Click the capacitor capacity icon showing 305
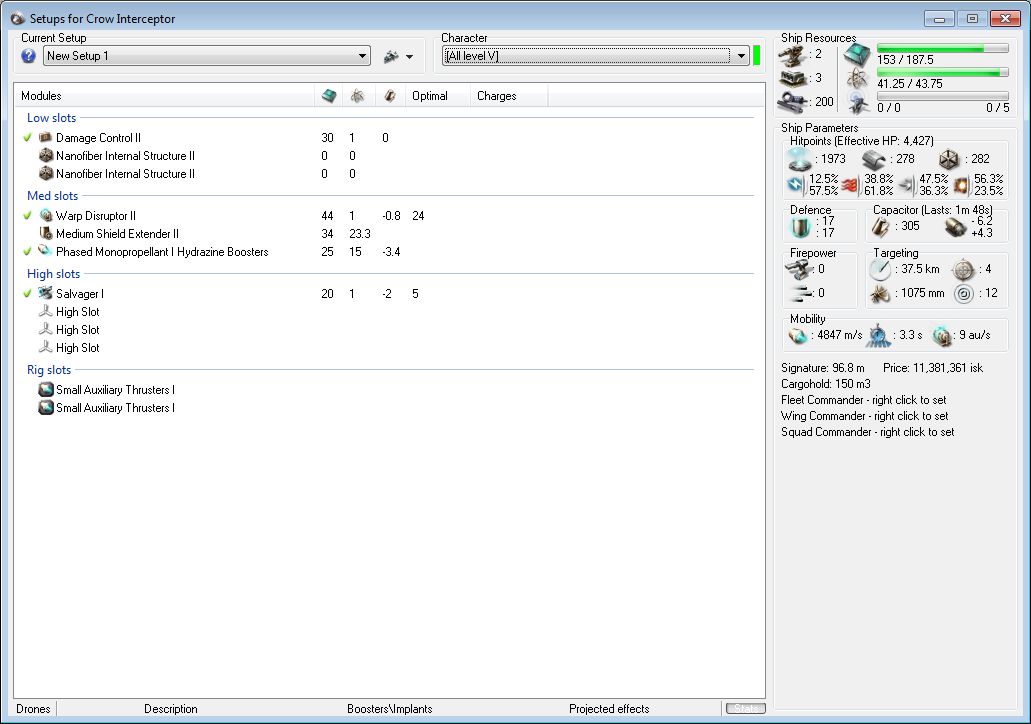 click(x=880, y=227)
